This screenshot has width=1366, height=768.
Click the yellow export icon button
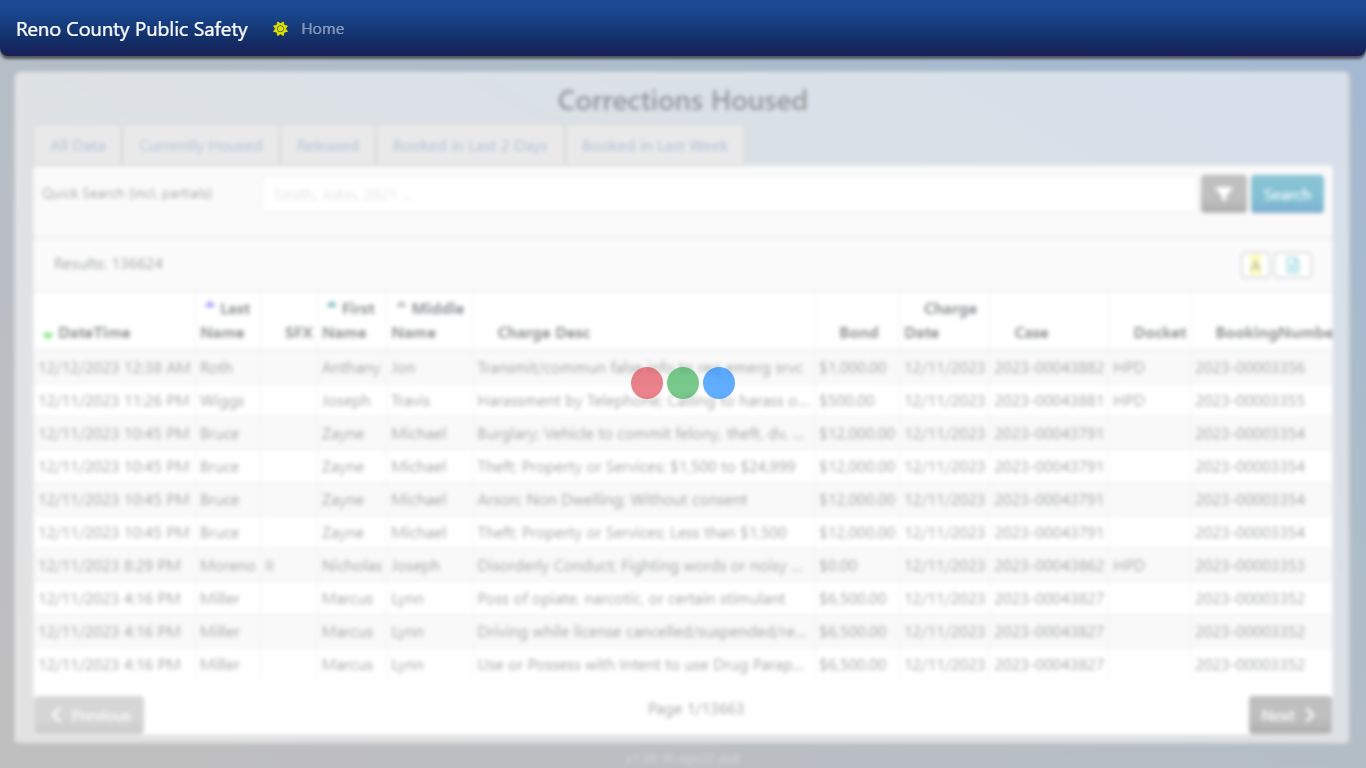click(1255, 265)
